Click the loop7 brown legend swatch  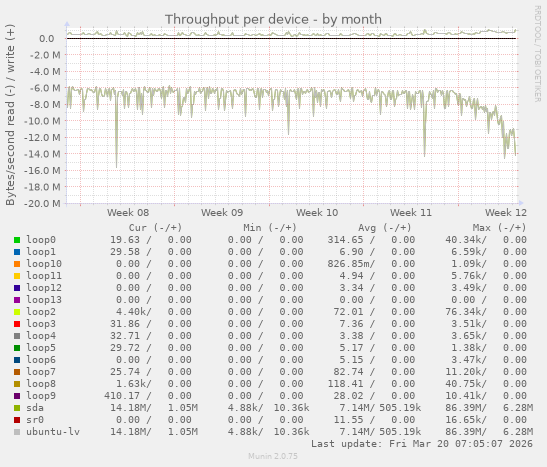pos(17,372)
